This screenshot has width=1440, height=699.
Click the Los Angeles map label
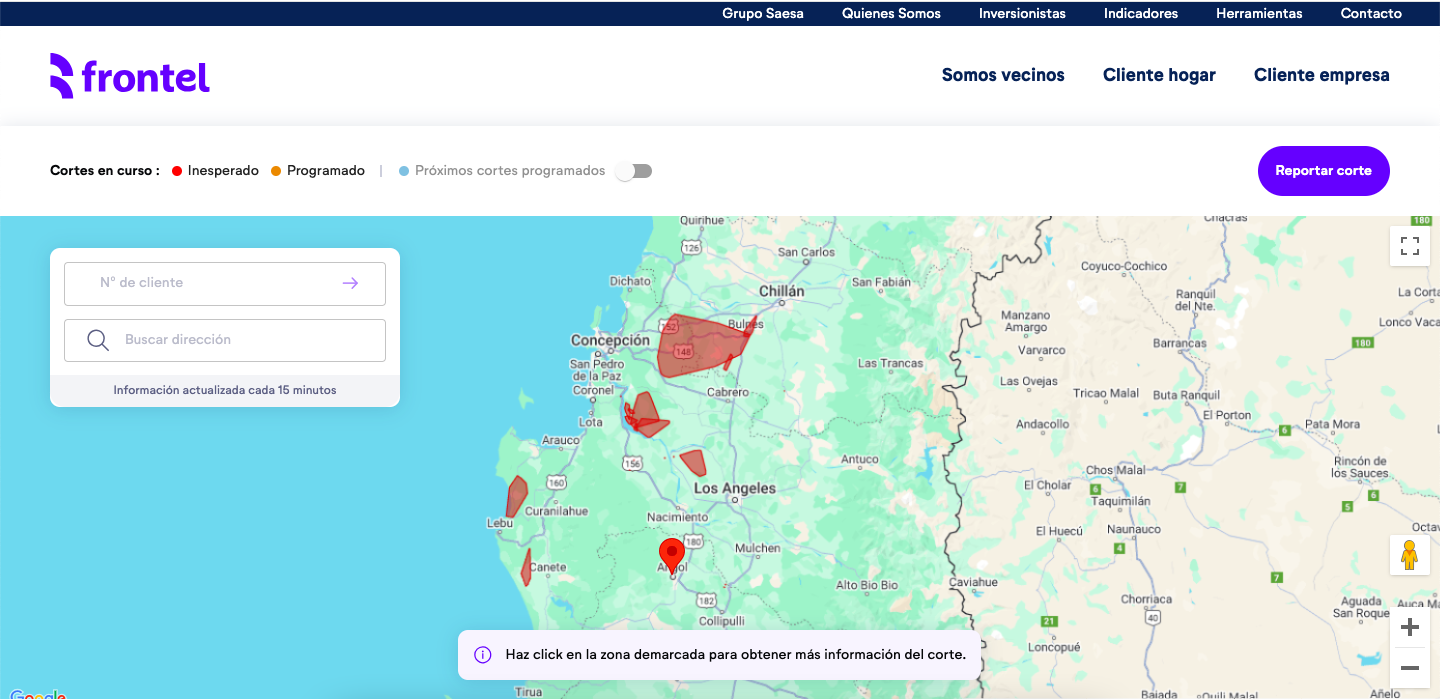pyautogui.click(x=735, y=489)
